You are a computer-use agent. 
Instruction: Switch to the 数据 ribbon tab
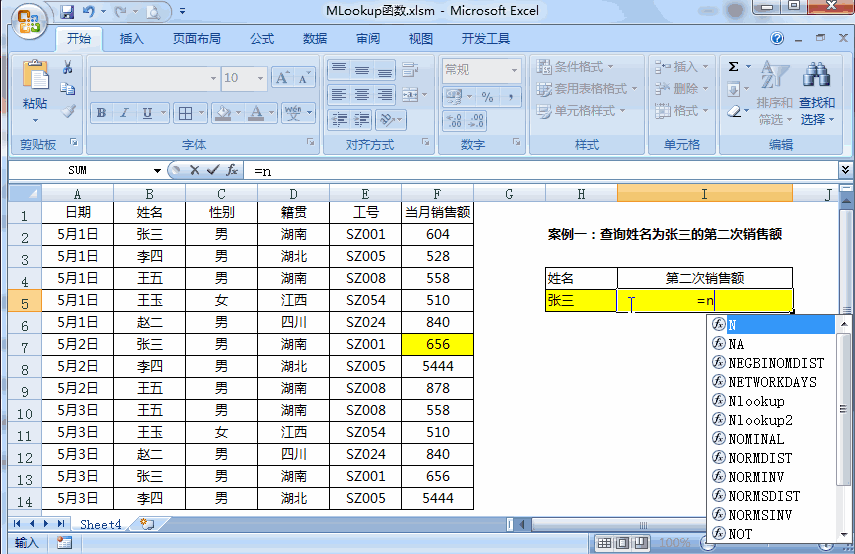click(x=315, y=38)
